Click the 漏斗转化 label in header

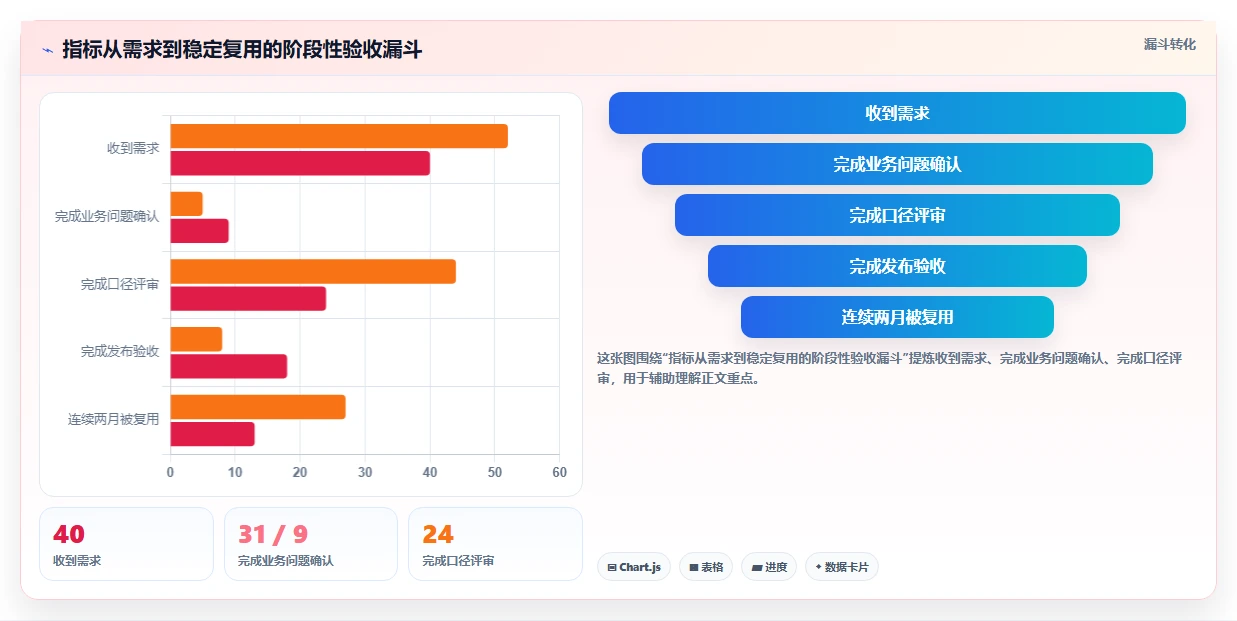coord(1169,44)
